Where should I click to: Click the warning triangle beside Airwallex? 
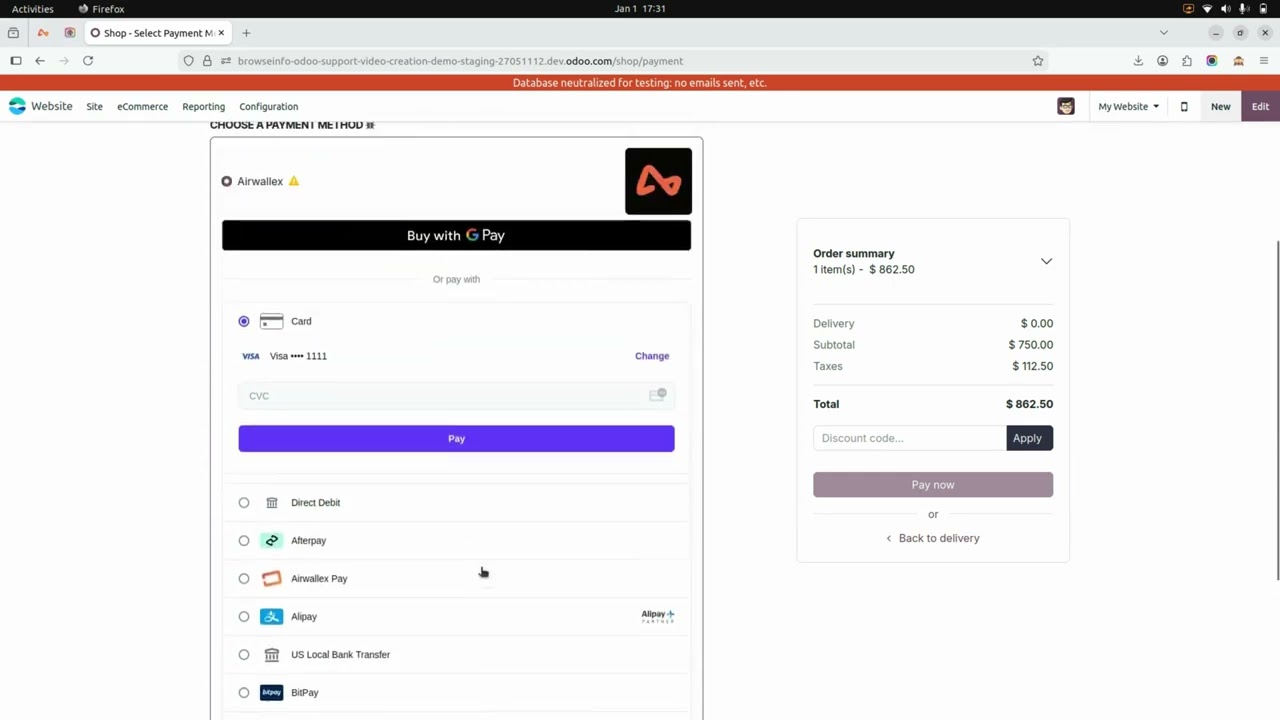pyautogui.click(x=293, y=181)
